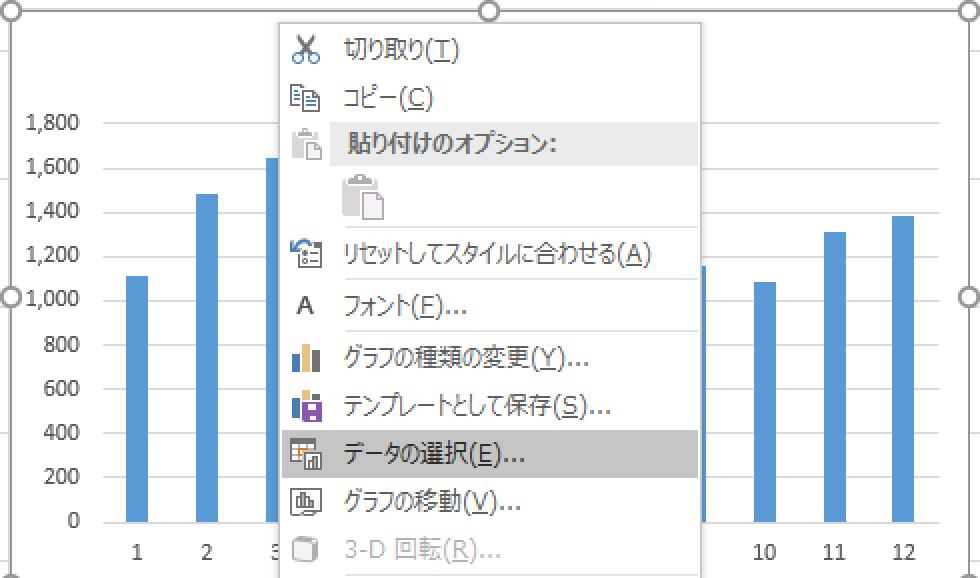Viewport: 980px width, 578px height.
Task: Click the 400 axis label
Action: click(x=61, y=432)
